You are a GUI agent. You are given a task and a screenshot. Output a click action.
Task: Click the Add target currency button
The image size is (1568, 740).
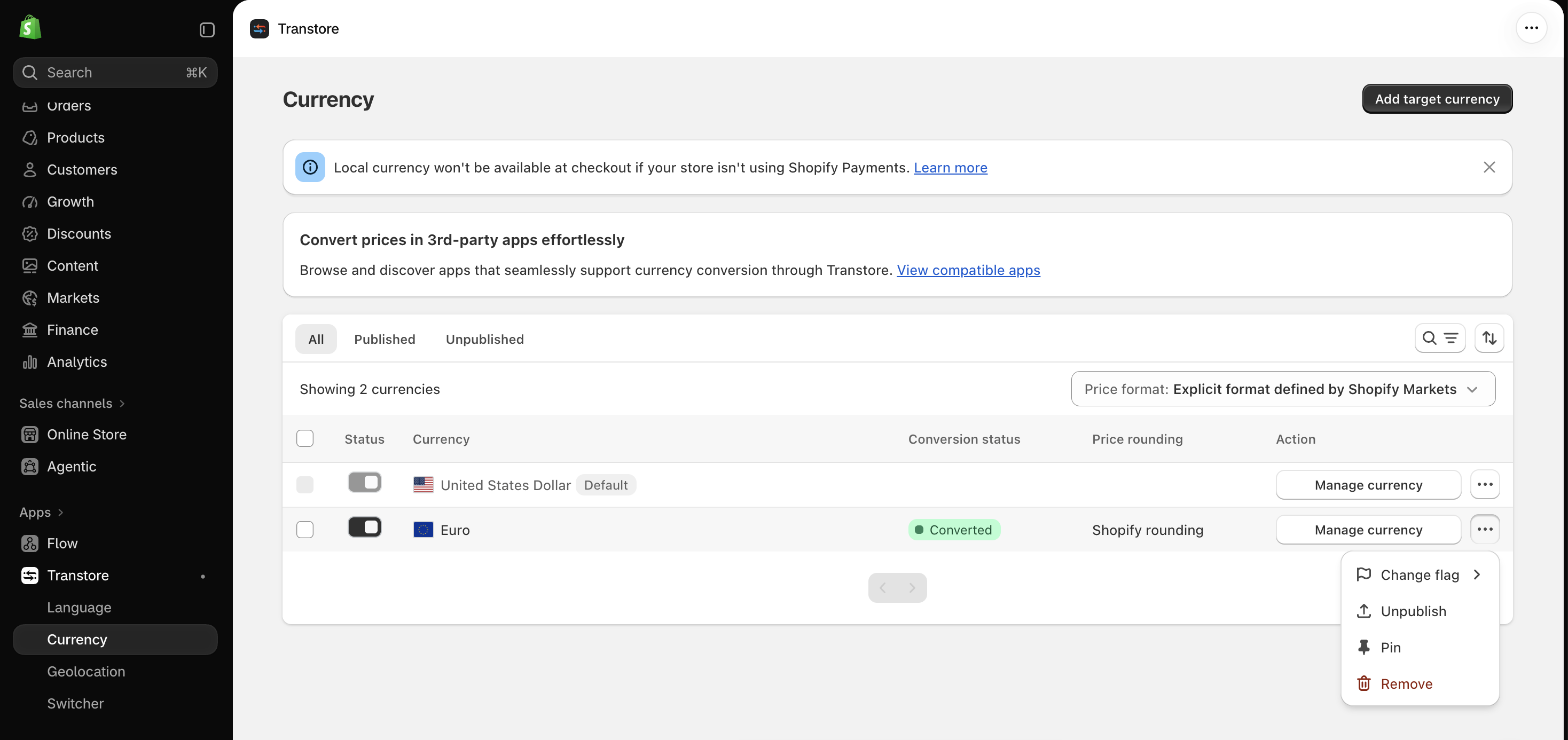pos(1437,99)
